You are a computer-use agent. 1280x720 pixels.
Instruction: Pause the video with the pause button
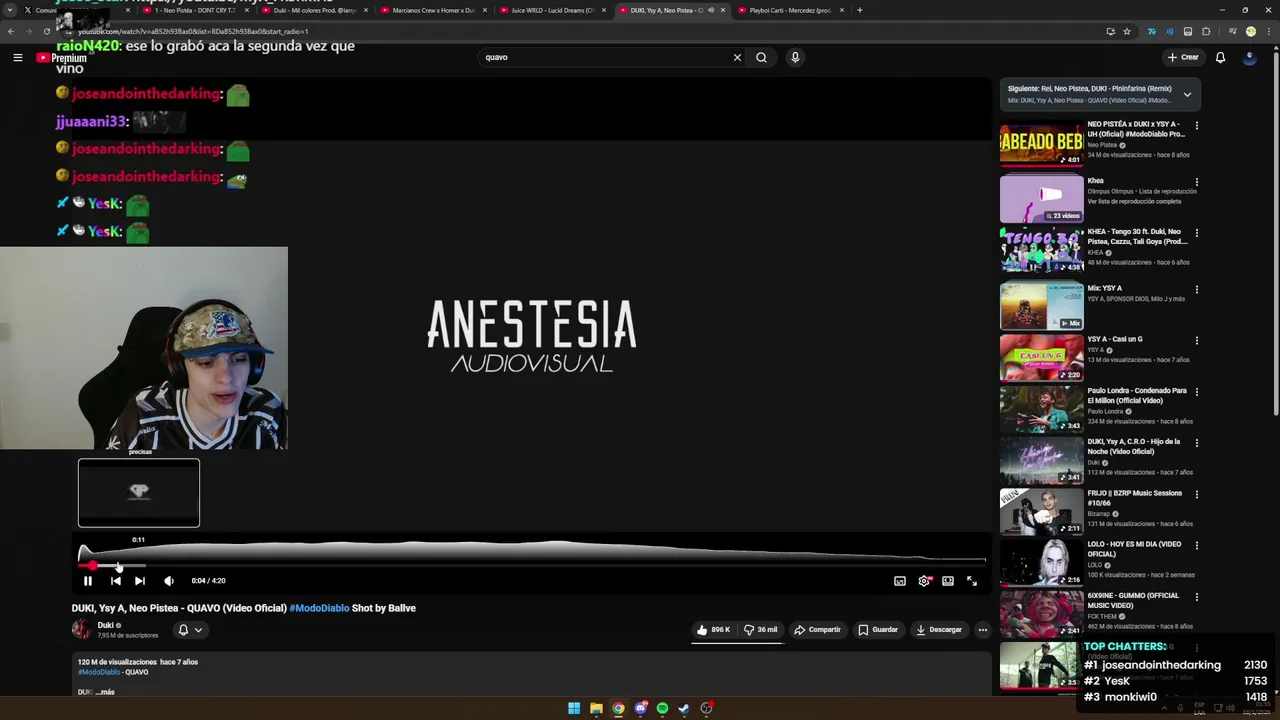click(88, 580)
